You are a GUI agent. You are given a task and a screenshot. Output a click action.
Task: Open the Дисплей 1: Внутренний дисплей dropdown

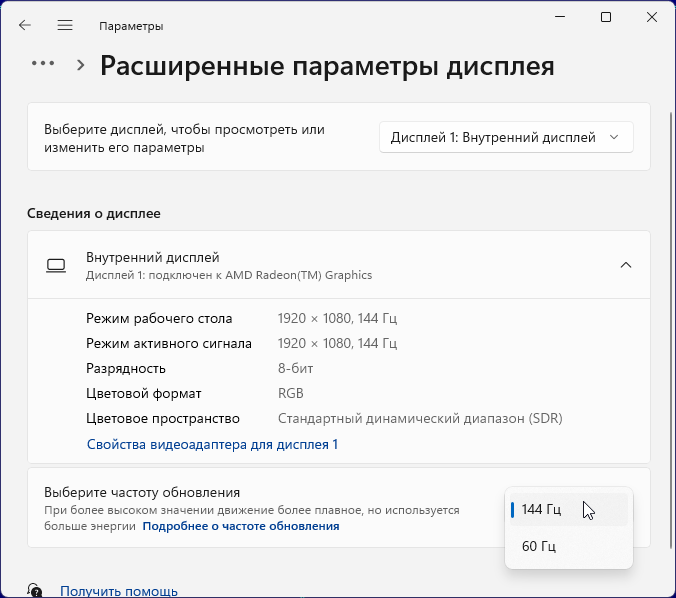pos(506,137)
